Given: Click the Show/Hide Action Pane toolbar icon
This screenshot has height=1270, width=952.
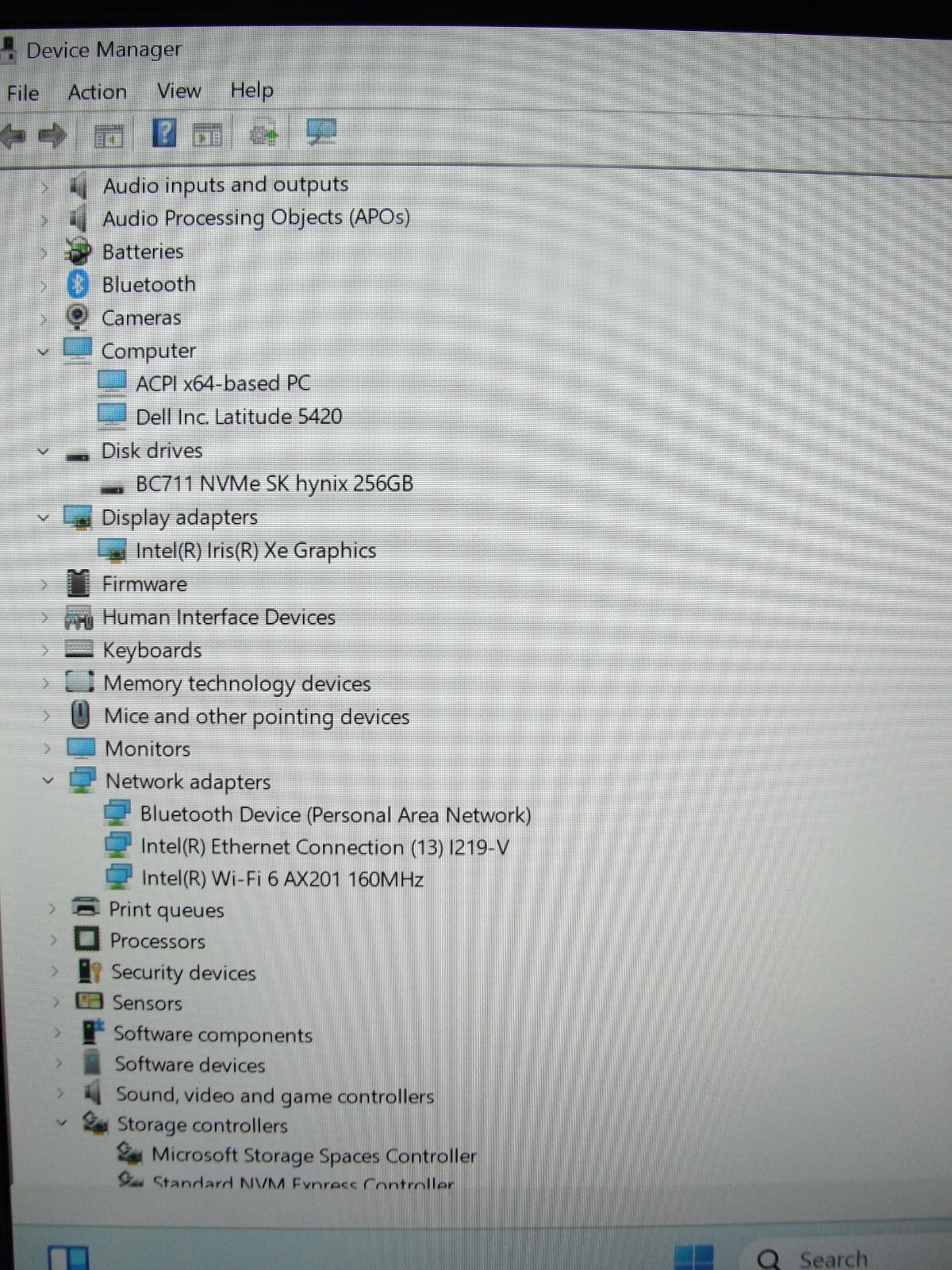Looking at the screenshot, I should [208, 136].
